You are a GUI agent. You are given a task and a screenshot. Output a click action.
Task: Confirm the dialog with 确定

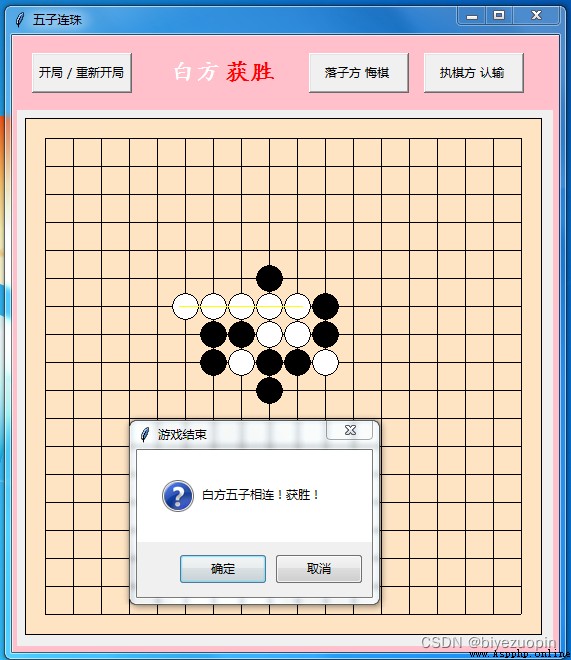(x=223, y=569)
